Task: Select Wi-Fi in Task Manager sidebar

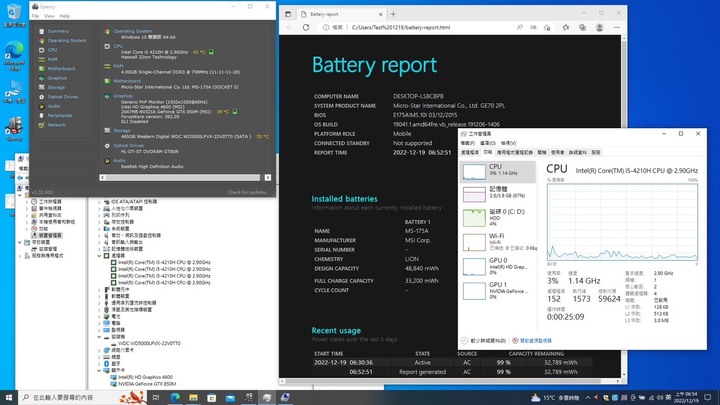Action: pyautogui.click(x=498, y=242)
